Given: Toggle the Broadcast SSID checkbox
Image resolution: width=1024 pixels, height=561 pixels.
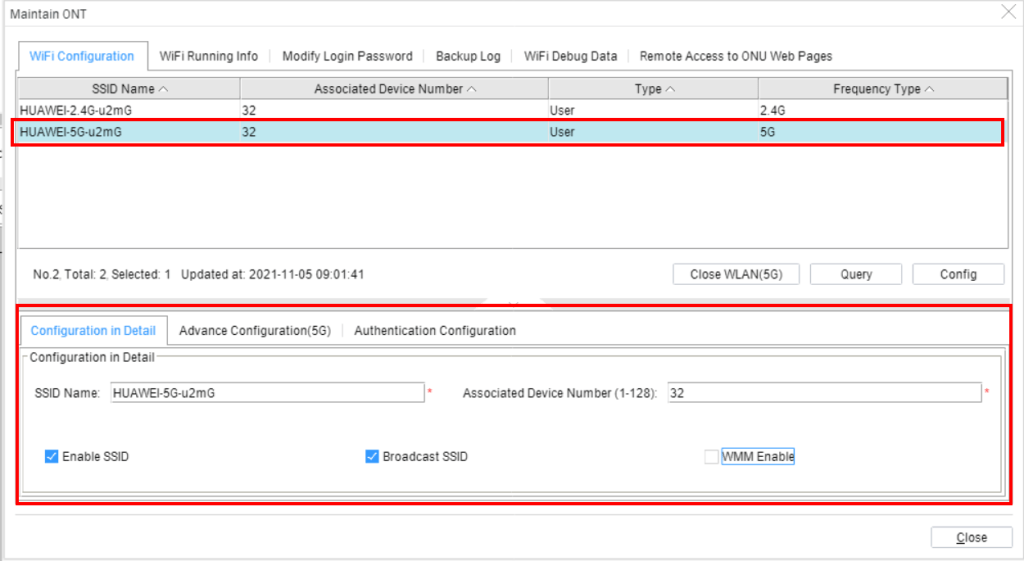Looking at the screenshot, I should tap(373, 457).
